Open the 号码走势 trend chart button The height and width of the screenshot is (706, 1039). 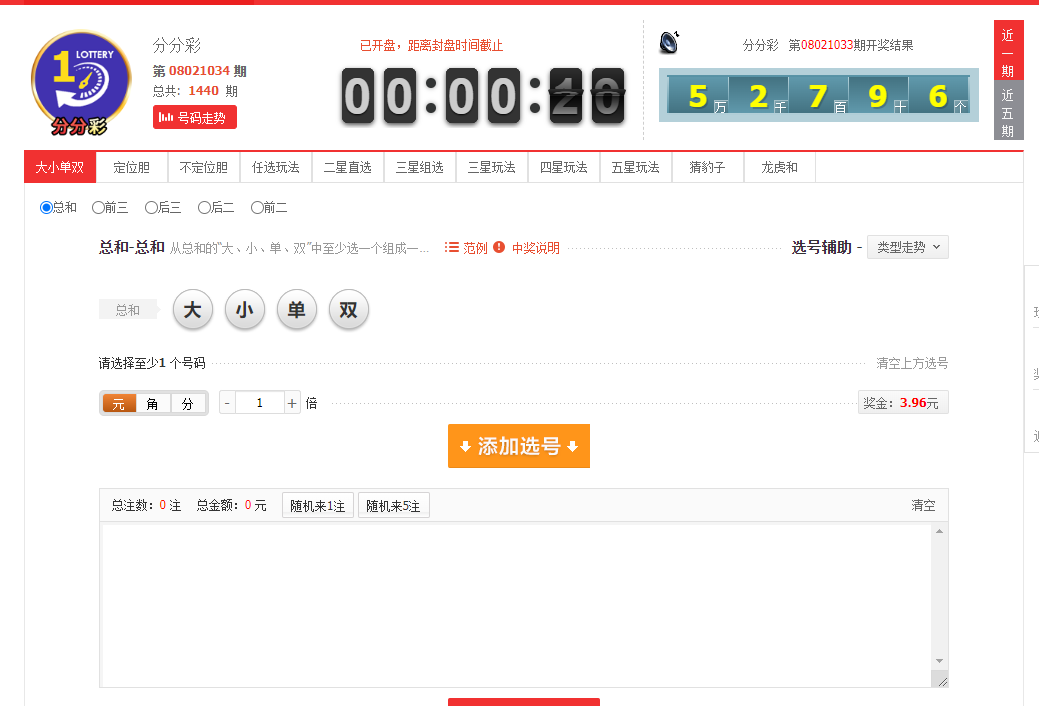pos(195,117)
